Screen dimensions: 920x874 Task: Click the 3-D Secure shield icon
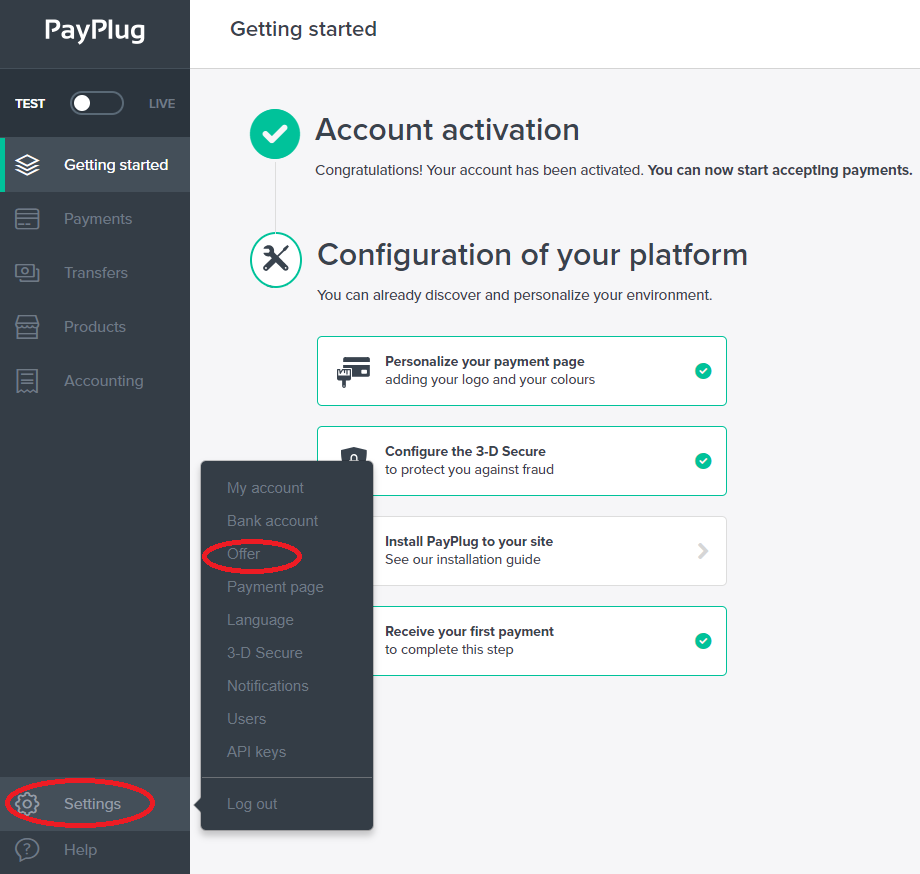[354, 455]
